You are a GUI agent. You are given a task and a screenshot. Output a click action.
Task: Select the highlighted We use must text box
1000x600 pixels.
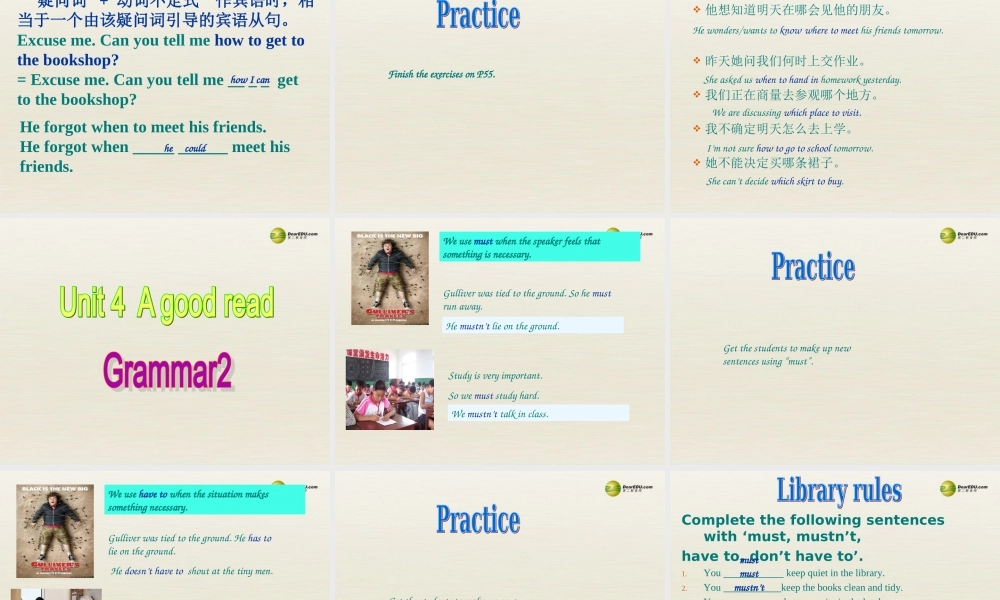point(540,247)
